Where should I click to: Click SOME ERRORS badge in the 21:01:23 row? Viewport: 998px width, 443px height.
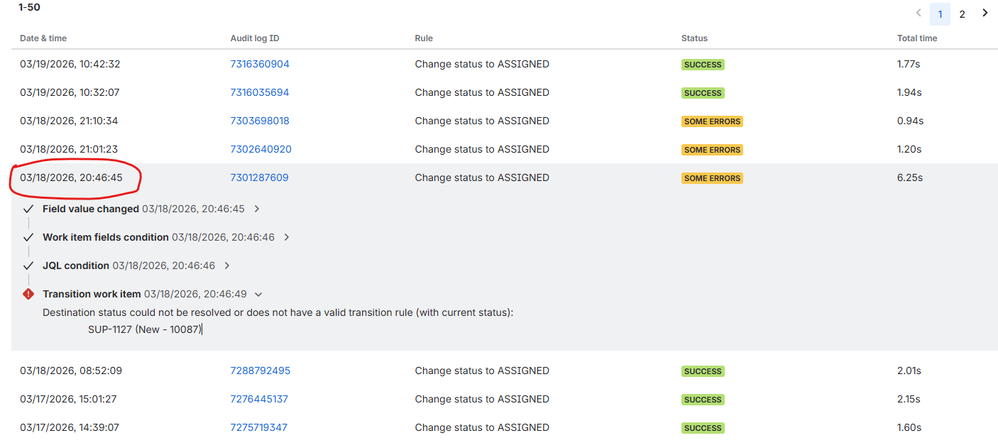point(712,150)
